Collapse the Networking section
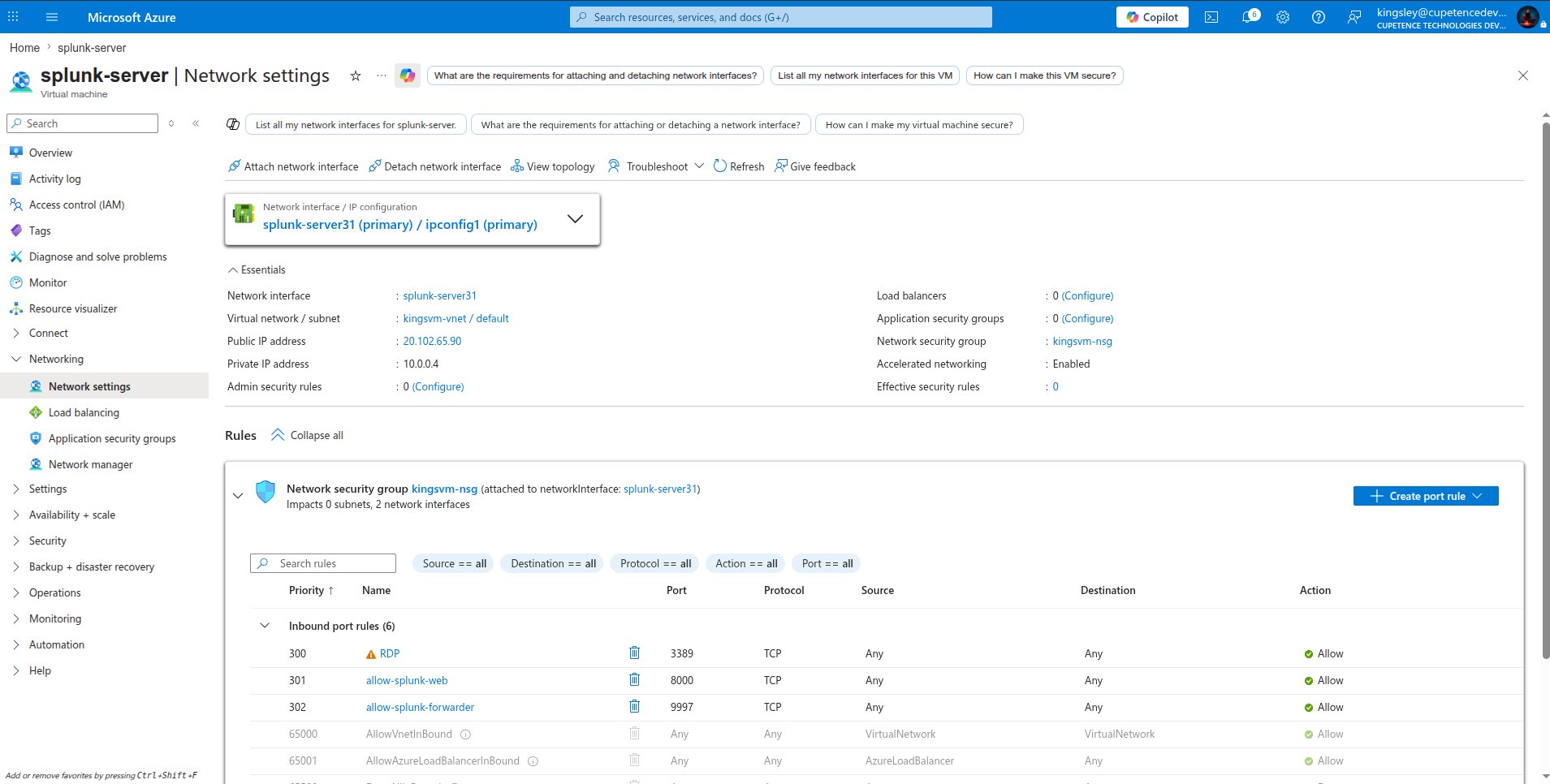The width and height of the screenshot is (1550, 784). point(16,359)
